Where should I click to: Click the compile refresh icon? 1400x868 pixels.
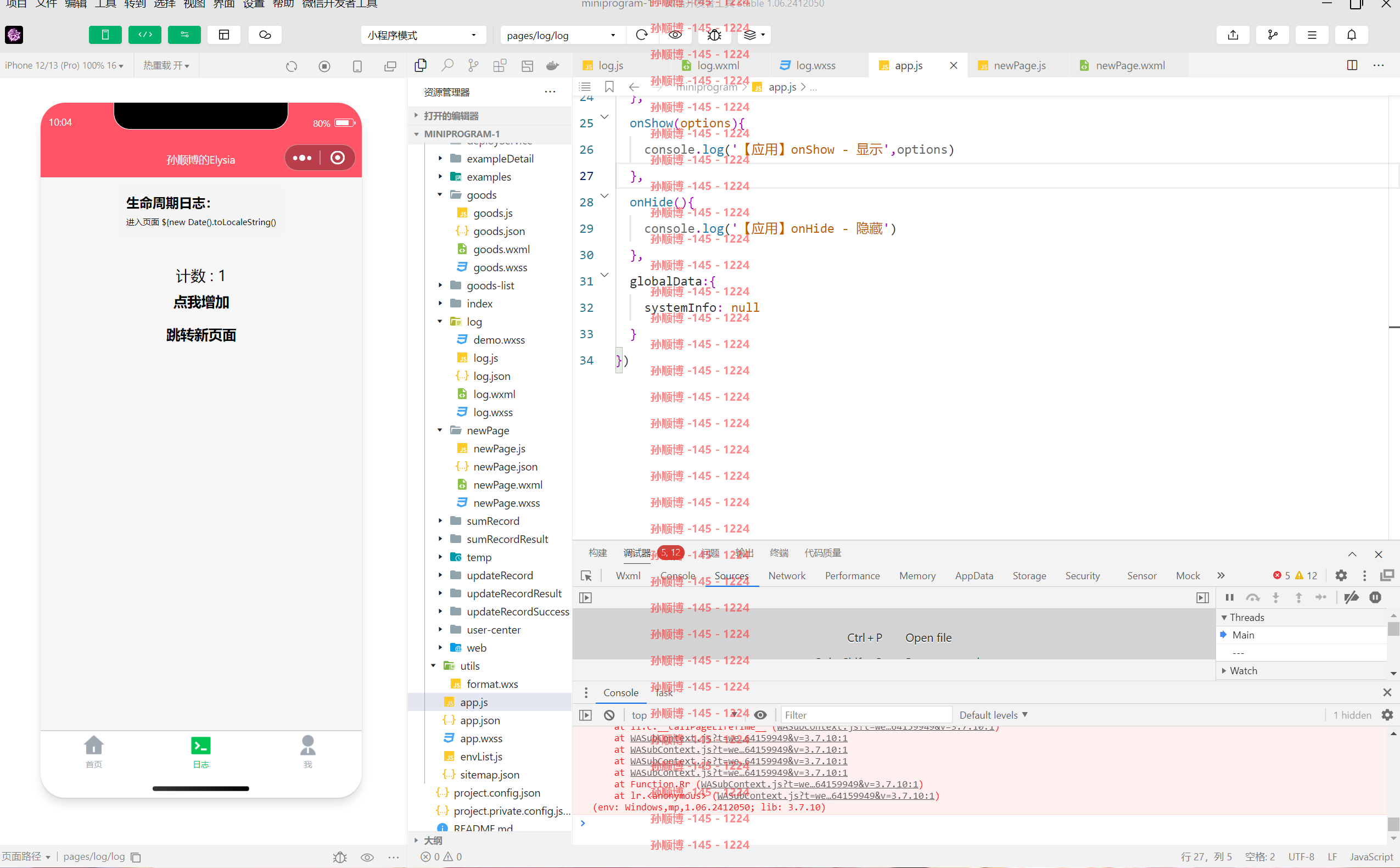[x=642, y=35]
